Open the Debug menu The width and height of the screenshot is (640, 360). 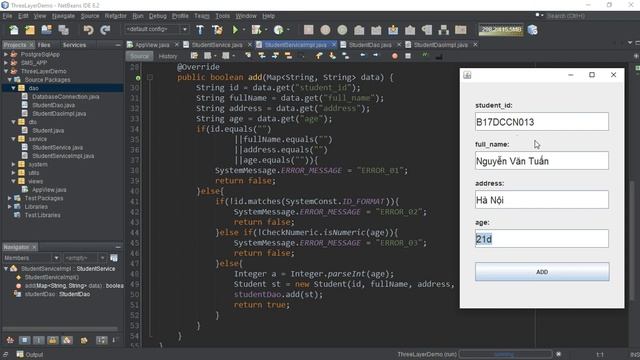[158, 16]
